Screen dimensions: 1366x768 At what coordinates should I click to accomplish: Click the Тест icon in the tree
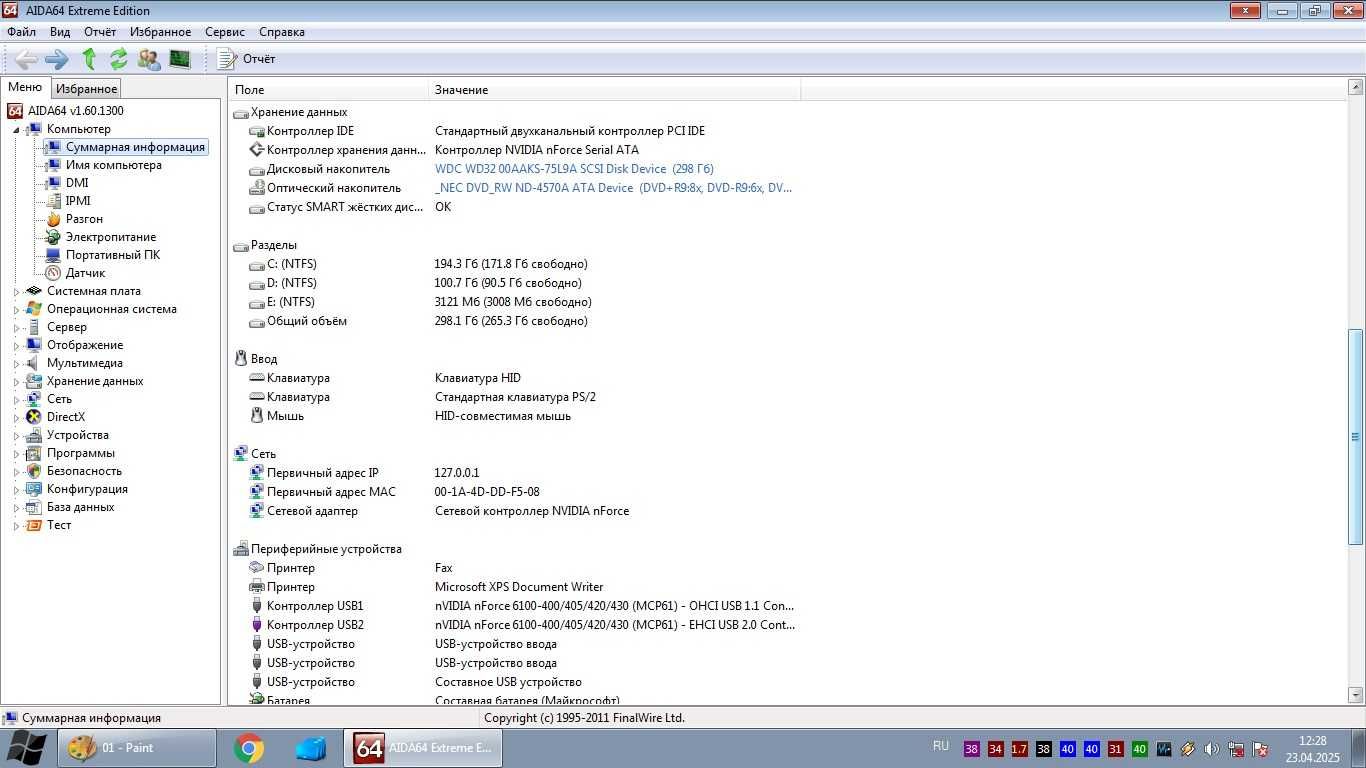[x=34, y=525]
